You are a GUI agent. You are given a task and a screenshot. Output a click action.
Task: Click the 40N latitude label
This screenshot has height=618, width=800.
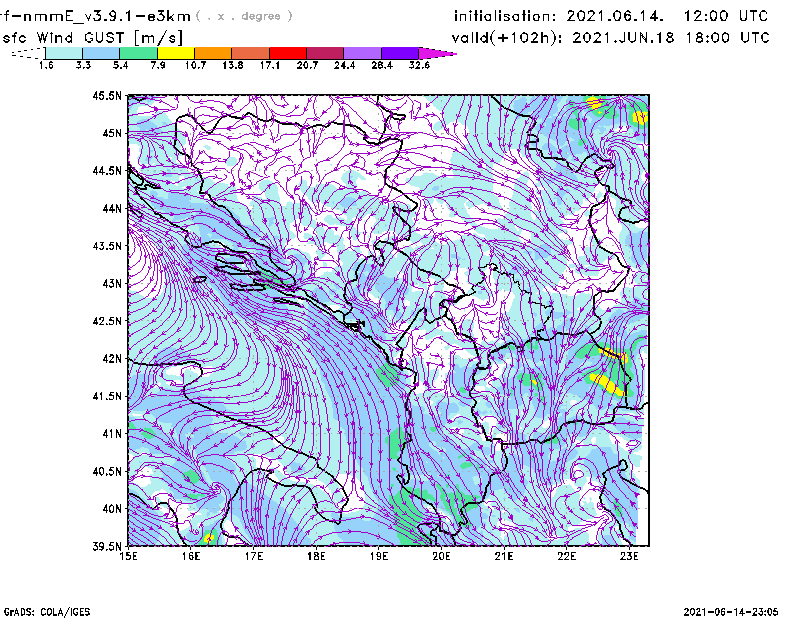pyautogui.click(x=112, y=509)
